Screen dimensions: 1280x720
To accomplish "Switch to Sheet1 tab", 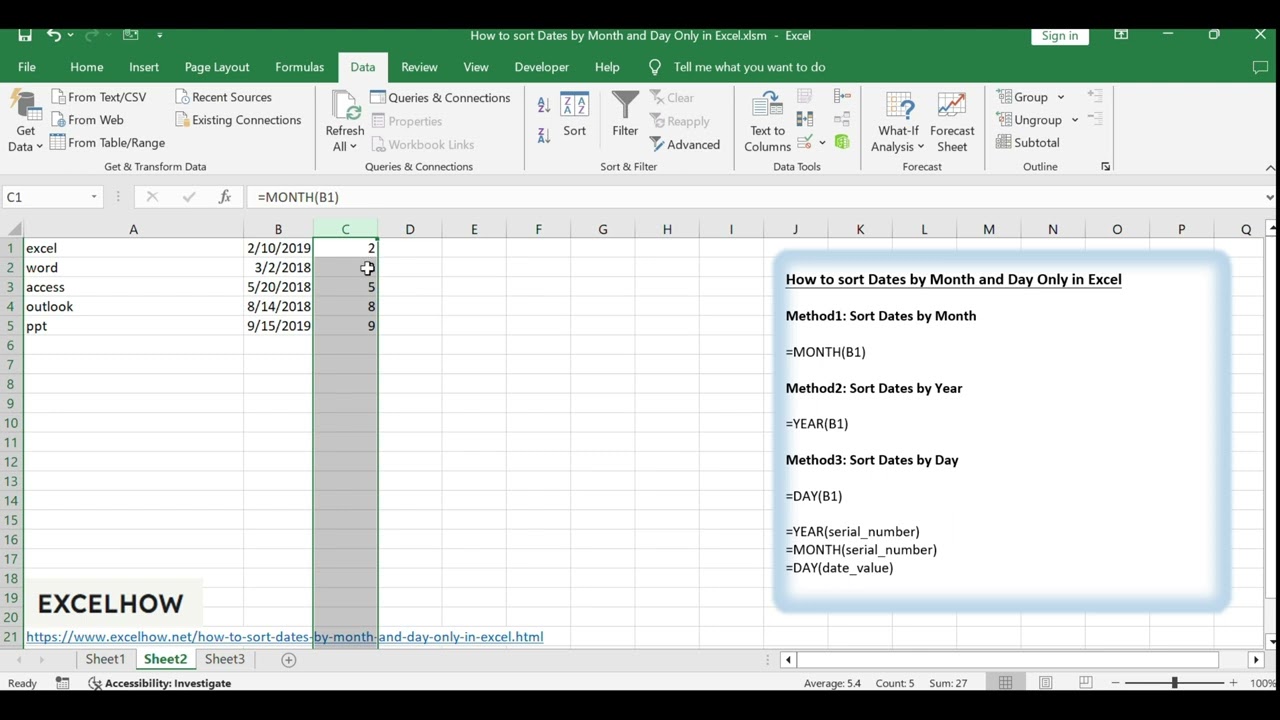I will [105, 659].
